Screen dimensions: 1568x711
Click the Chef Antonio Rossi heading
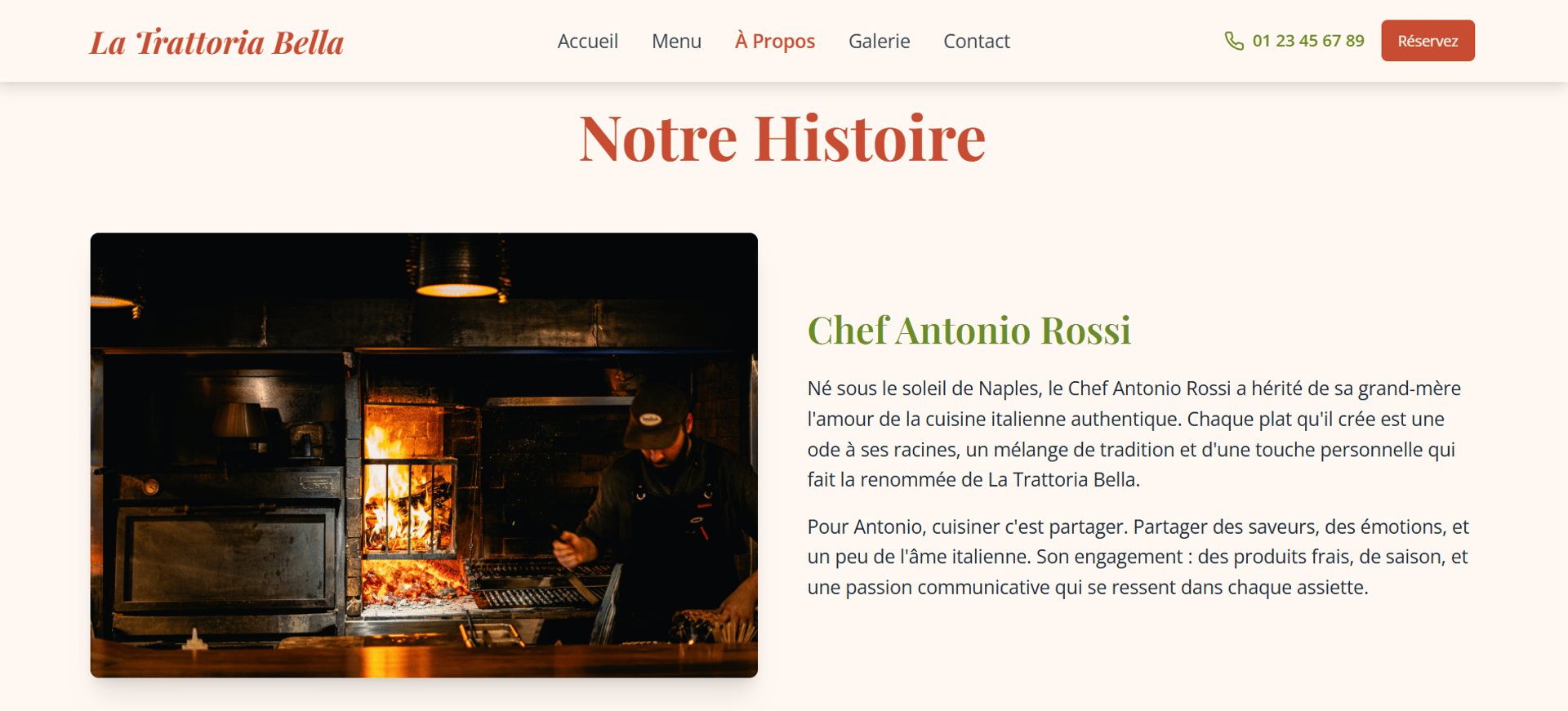(x=969, y=330)
